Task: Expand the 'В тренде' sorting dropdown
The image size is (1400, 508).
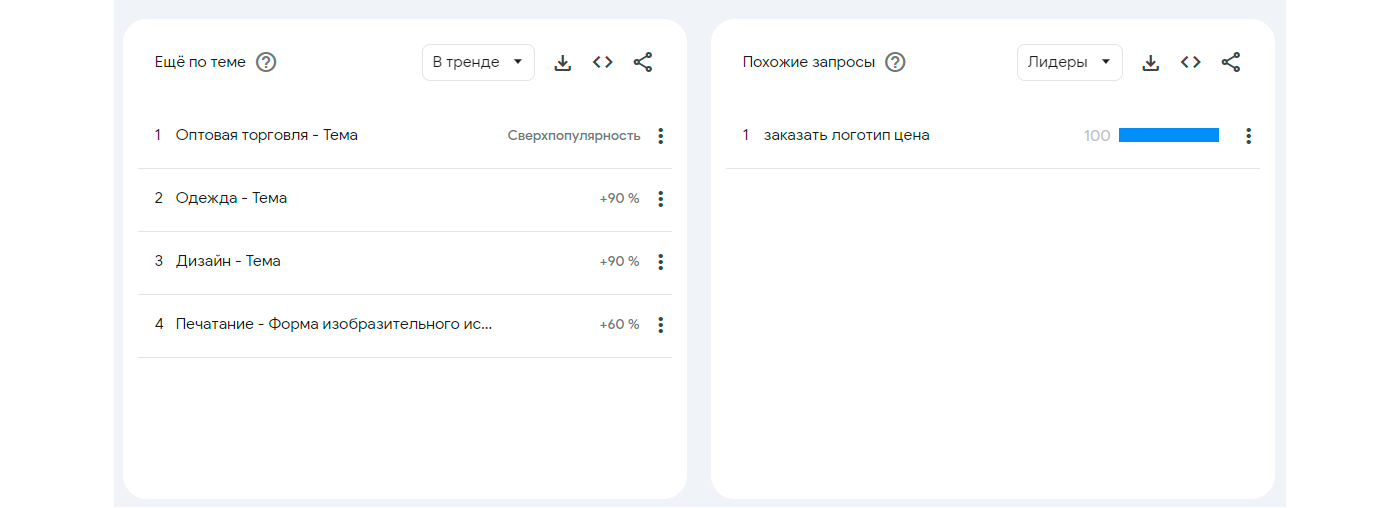Action: click(478, 62)
